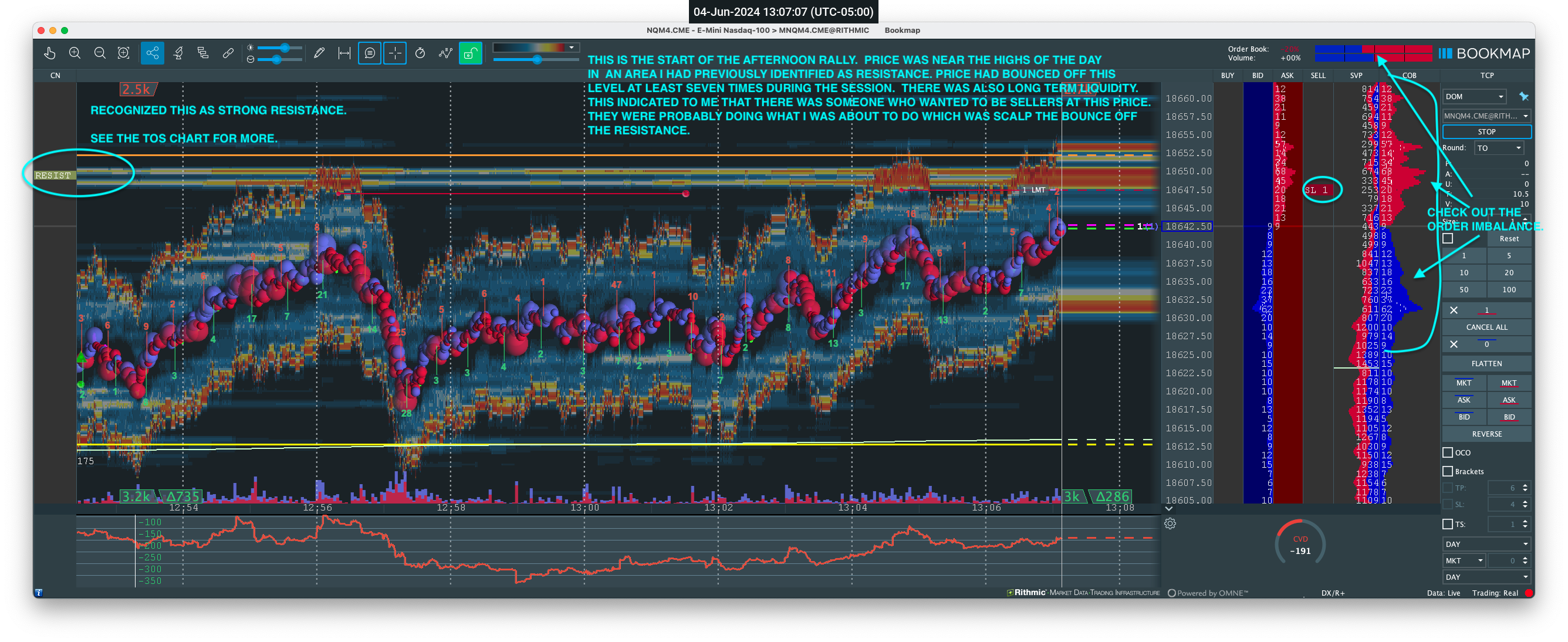Open the MNQM4.CME@RITH instrument dropdown
1568x642 pixels.
point(1486,116)
